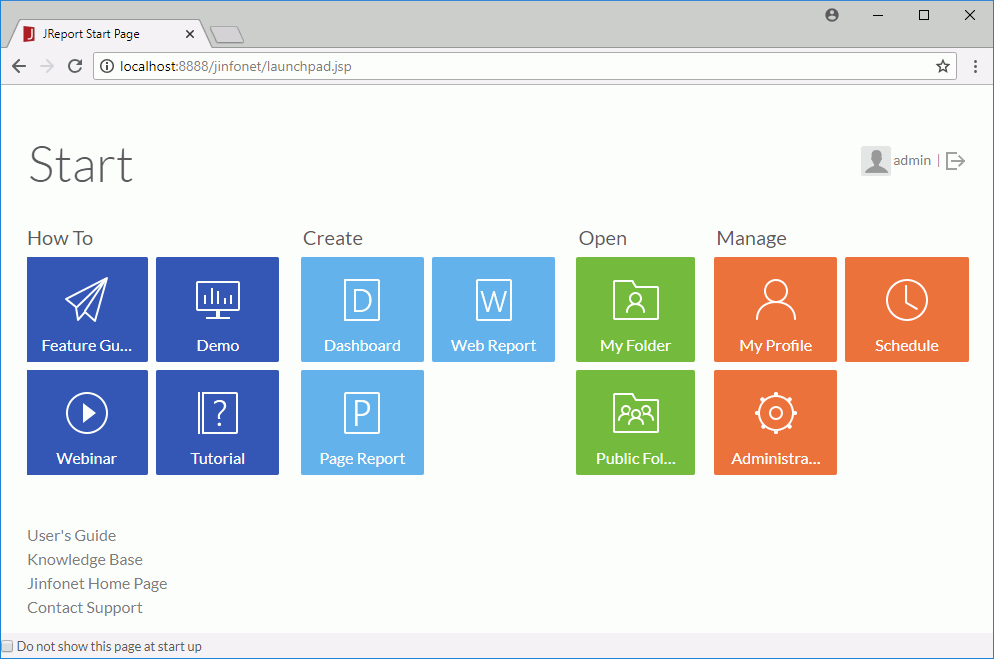Open the User's Guide link
Image resolution: width=994 pixels, height=659 pixels.
[72, 535]
